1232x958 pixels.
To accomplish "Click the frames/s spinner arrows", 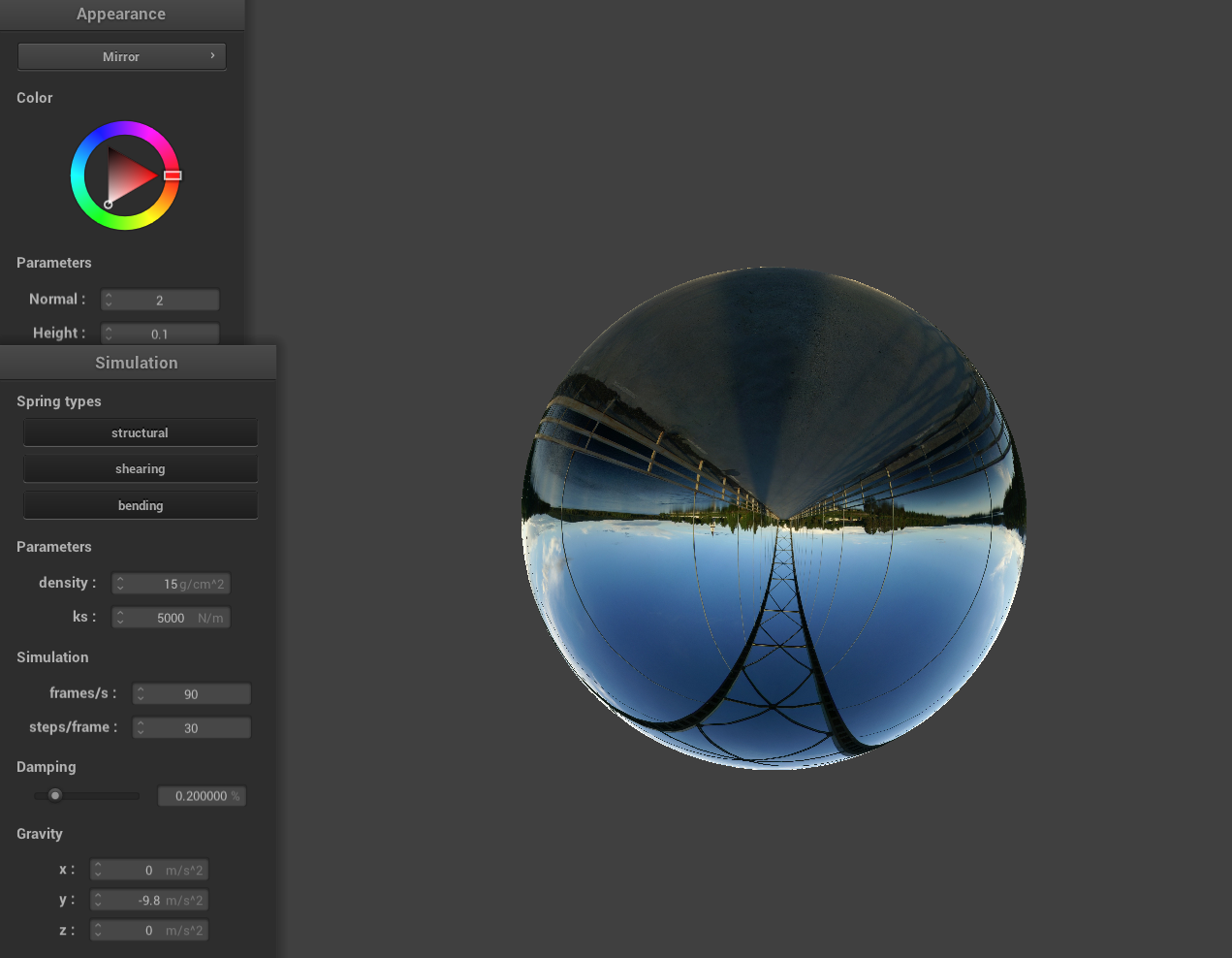I will tap(141, 694).
